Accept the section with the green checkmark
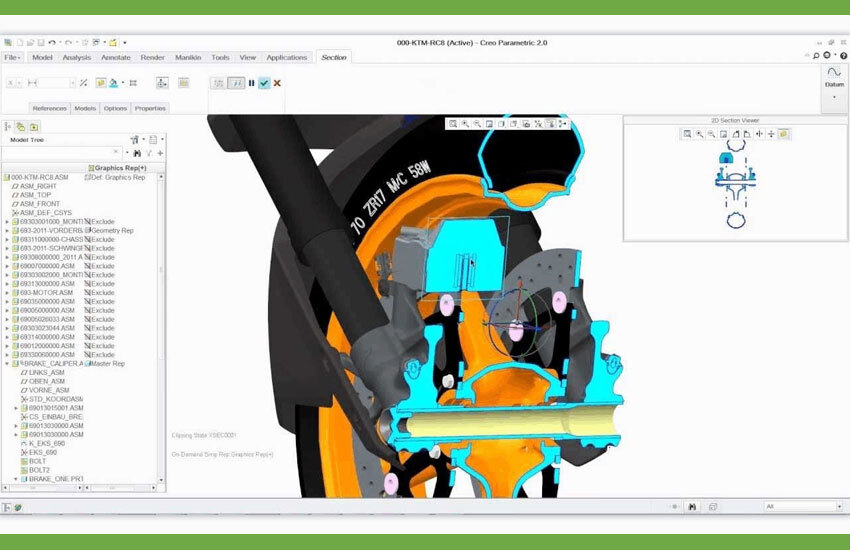This screenshot has width=850, height=550. coord(264,83)
